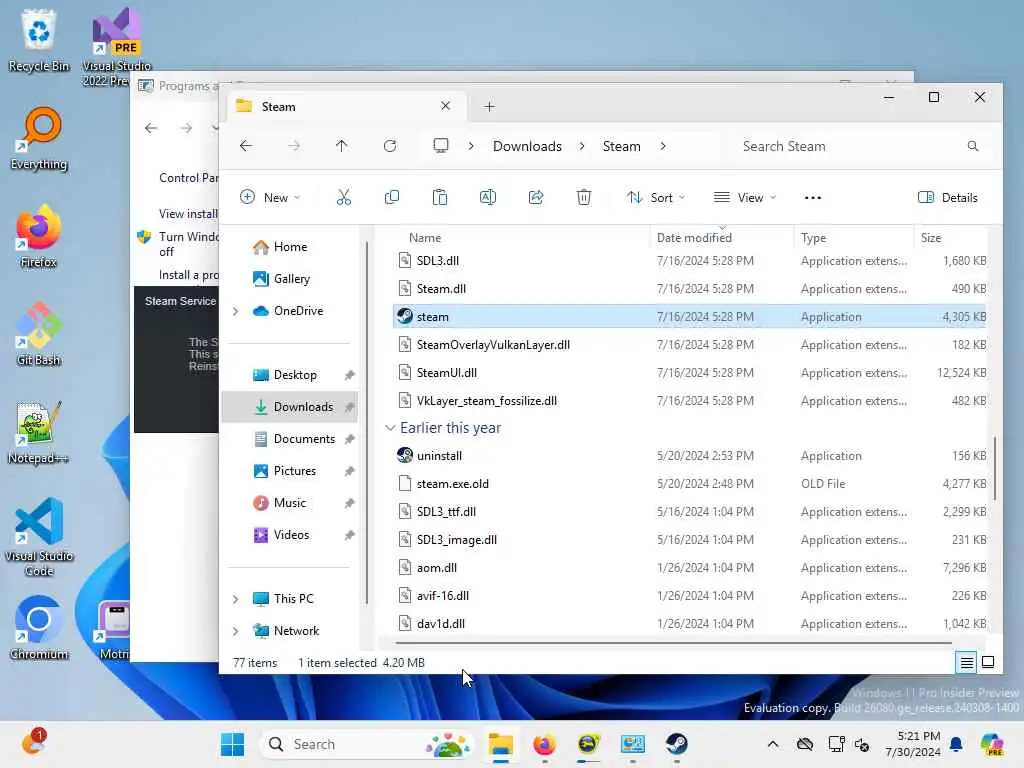Select the SteamUI.dll file
Screen dimensions: 1024x768
[691, 373]
